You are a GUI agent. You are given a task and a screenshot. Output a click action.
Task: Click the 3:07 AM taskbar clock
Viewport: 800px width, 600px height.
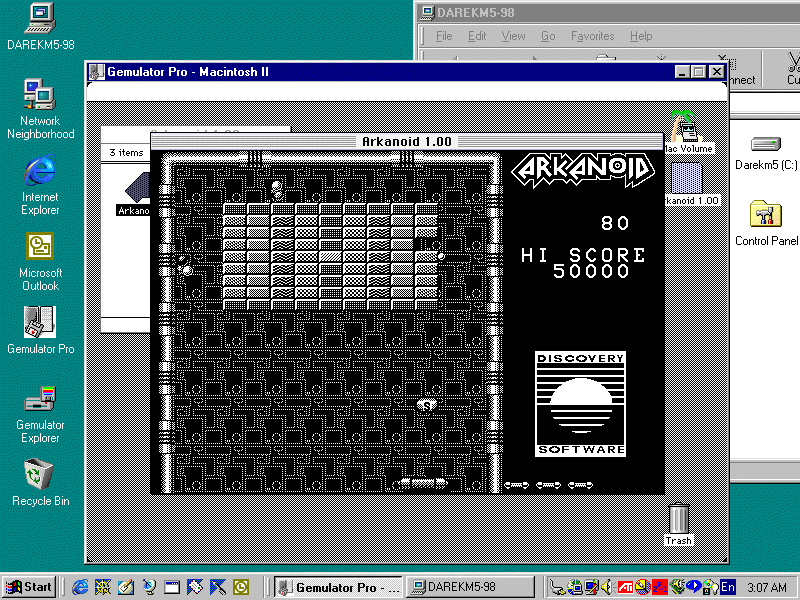[x=766, y=587]
